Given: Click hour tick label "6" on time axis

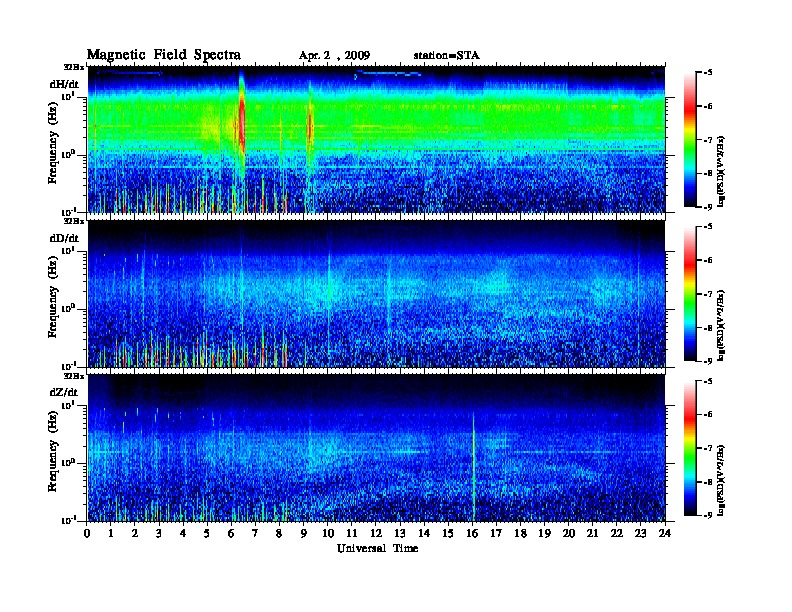Looking at the screenshot, I should (231, 533).
